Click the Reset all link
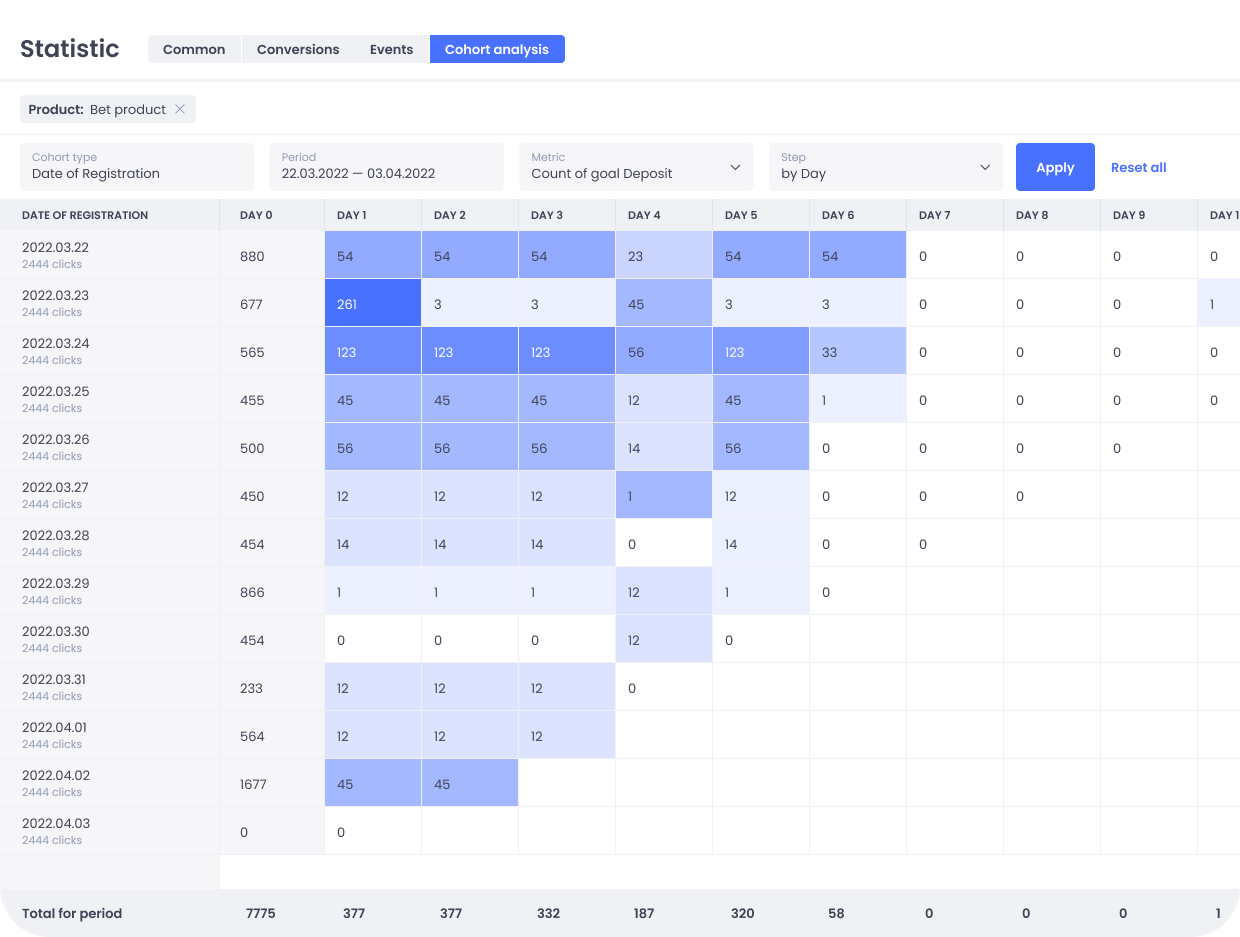 point(1138,167)
